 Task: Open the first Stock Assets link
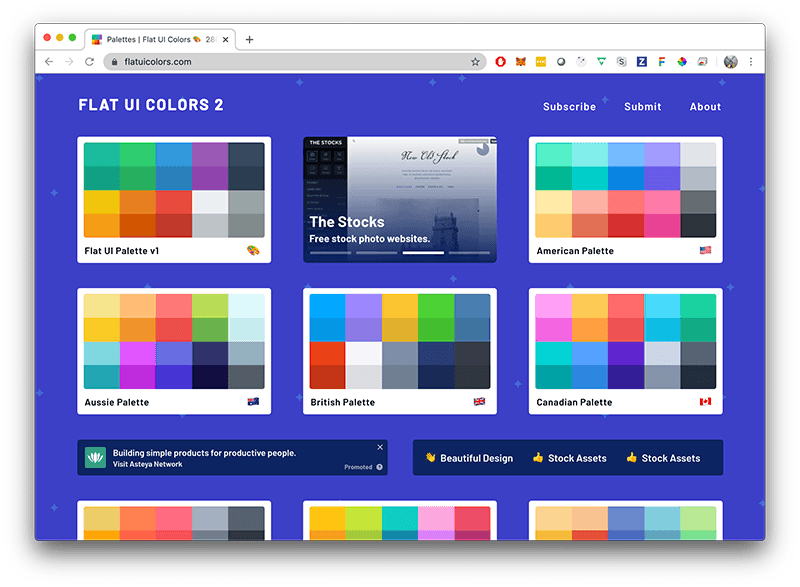pyautogui.click(x=570, y=458)
